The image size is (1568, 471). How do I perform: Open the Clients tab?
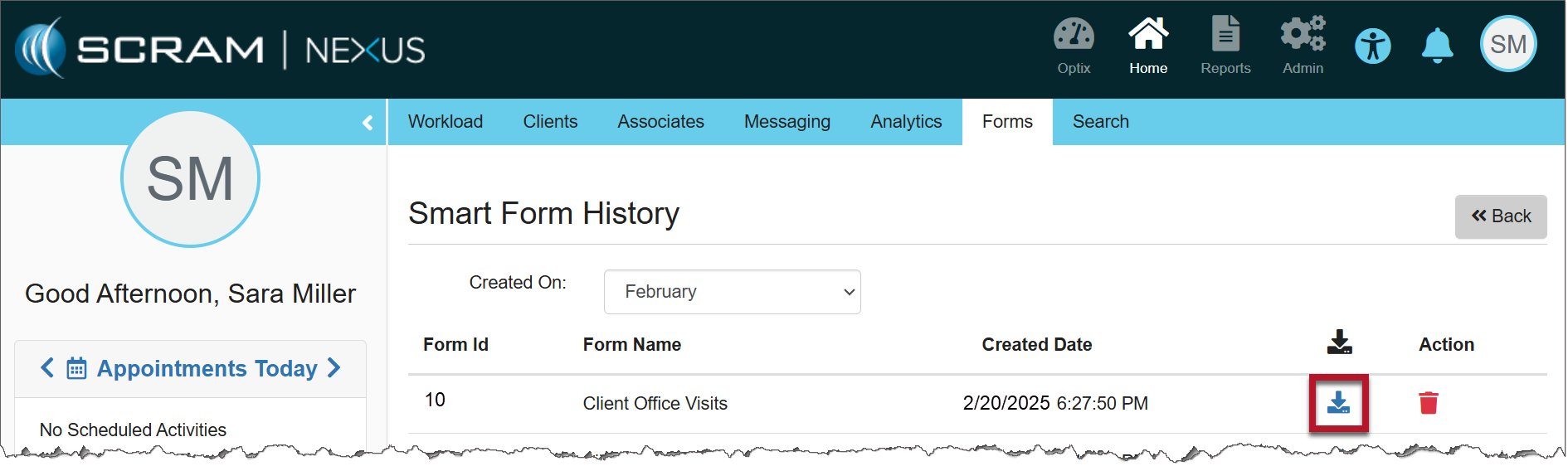point(550,122)
